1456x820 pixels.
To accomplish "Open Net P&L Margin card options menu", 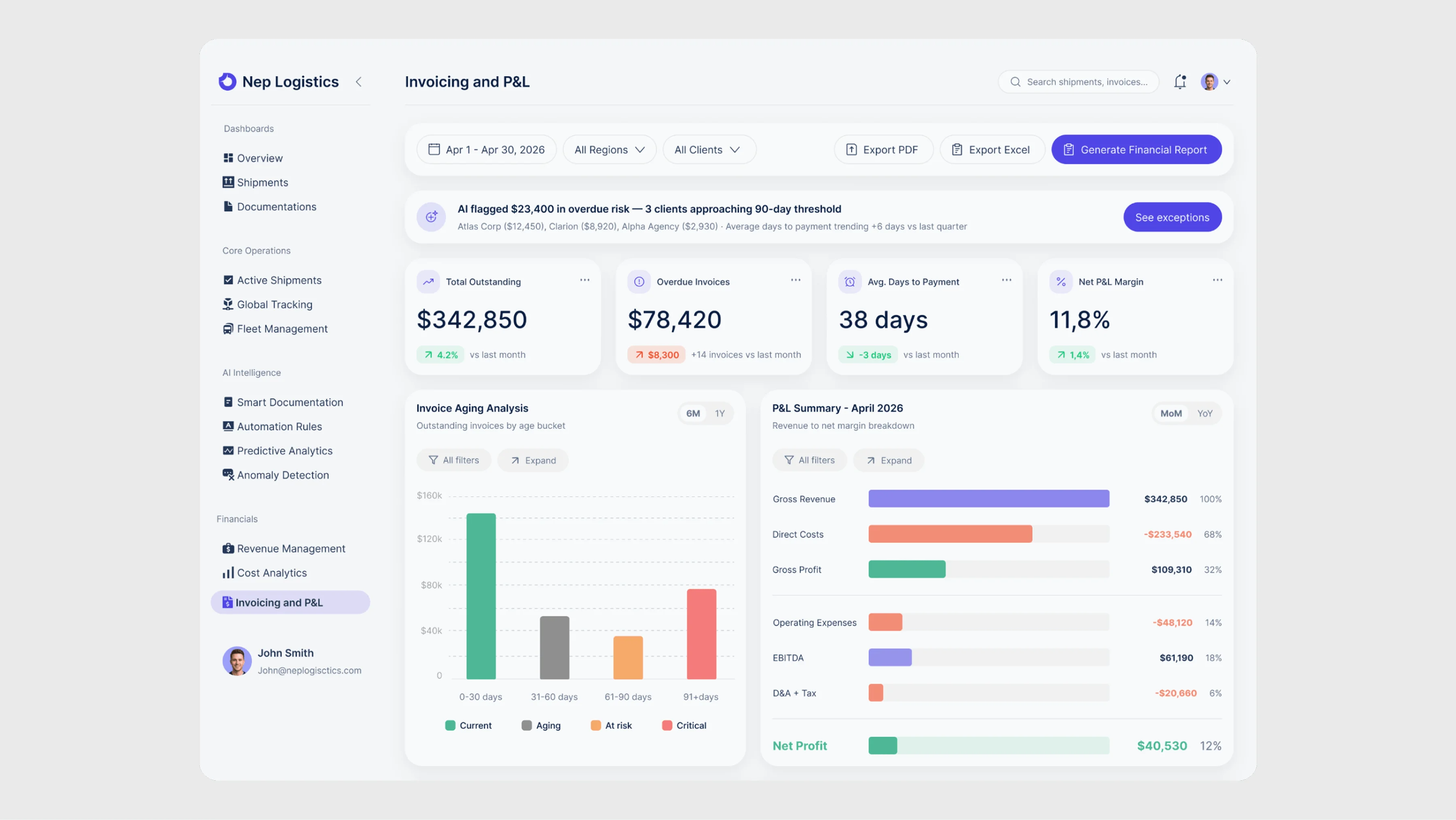I will [1217, 280].
